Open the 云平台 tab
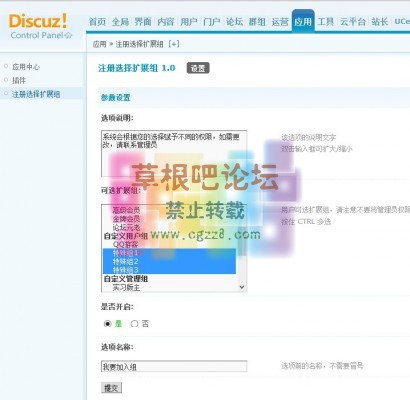 click(x=353, y=22)
